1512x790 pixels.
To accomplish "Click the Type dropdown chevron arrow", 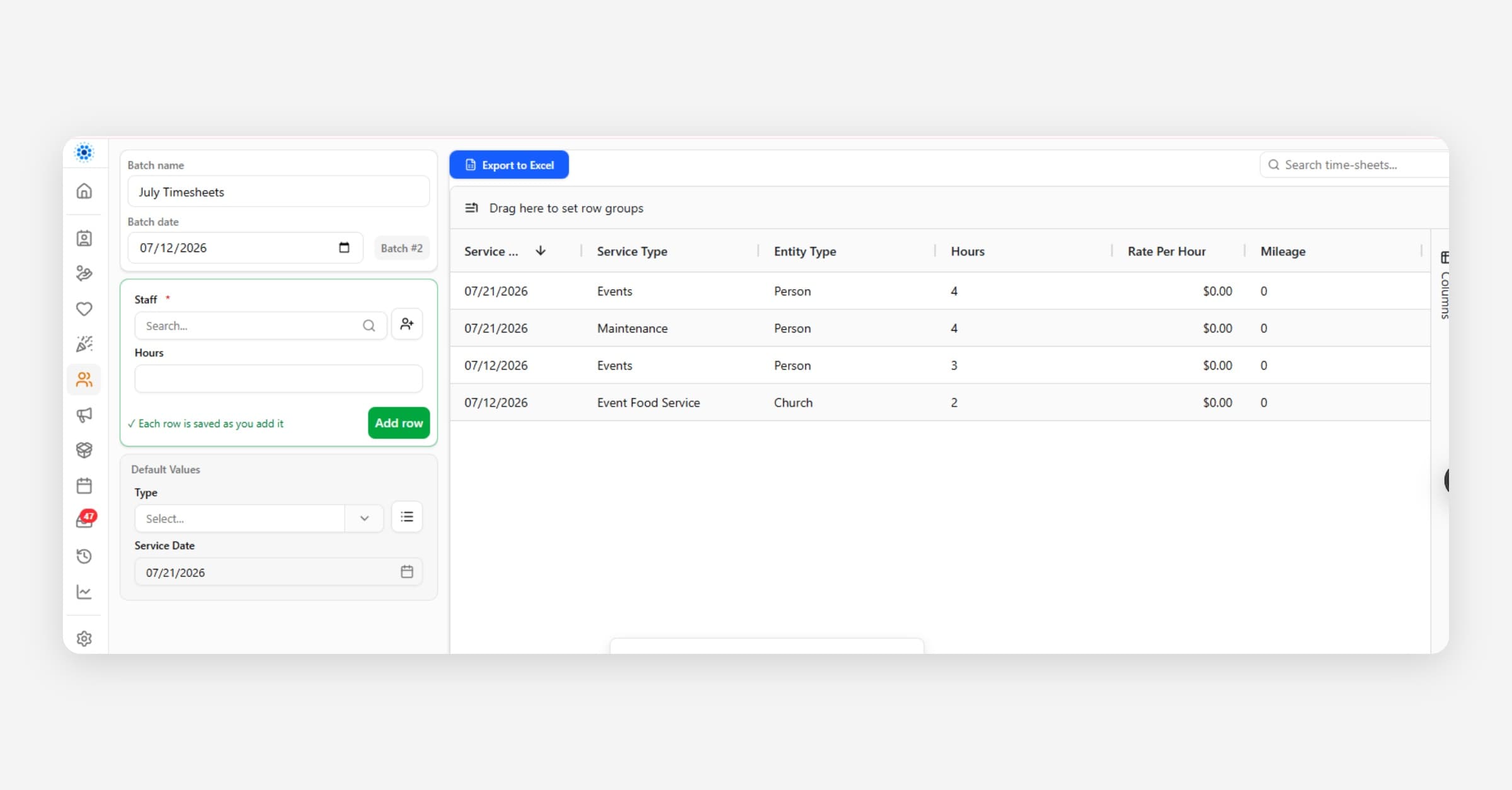I will coord(364,518).
